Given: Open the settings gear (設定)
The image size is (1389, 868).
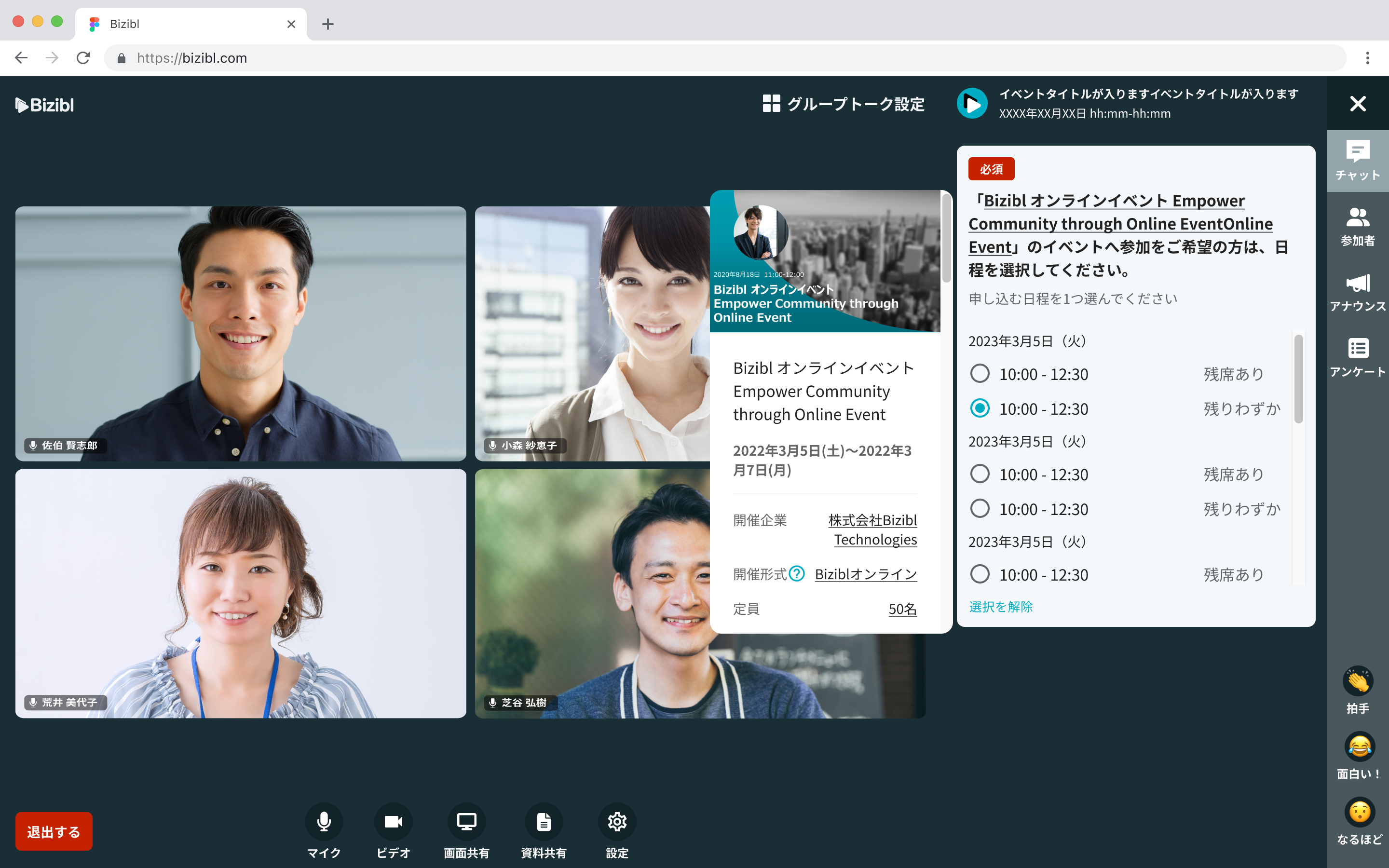Looking at the screenshot, I should click(x=617, y=822).
